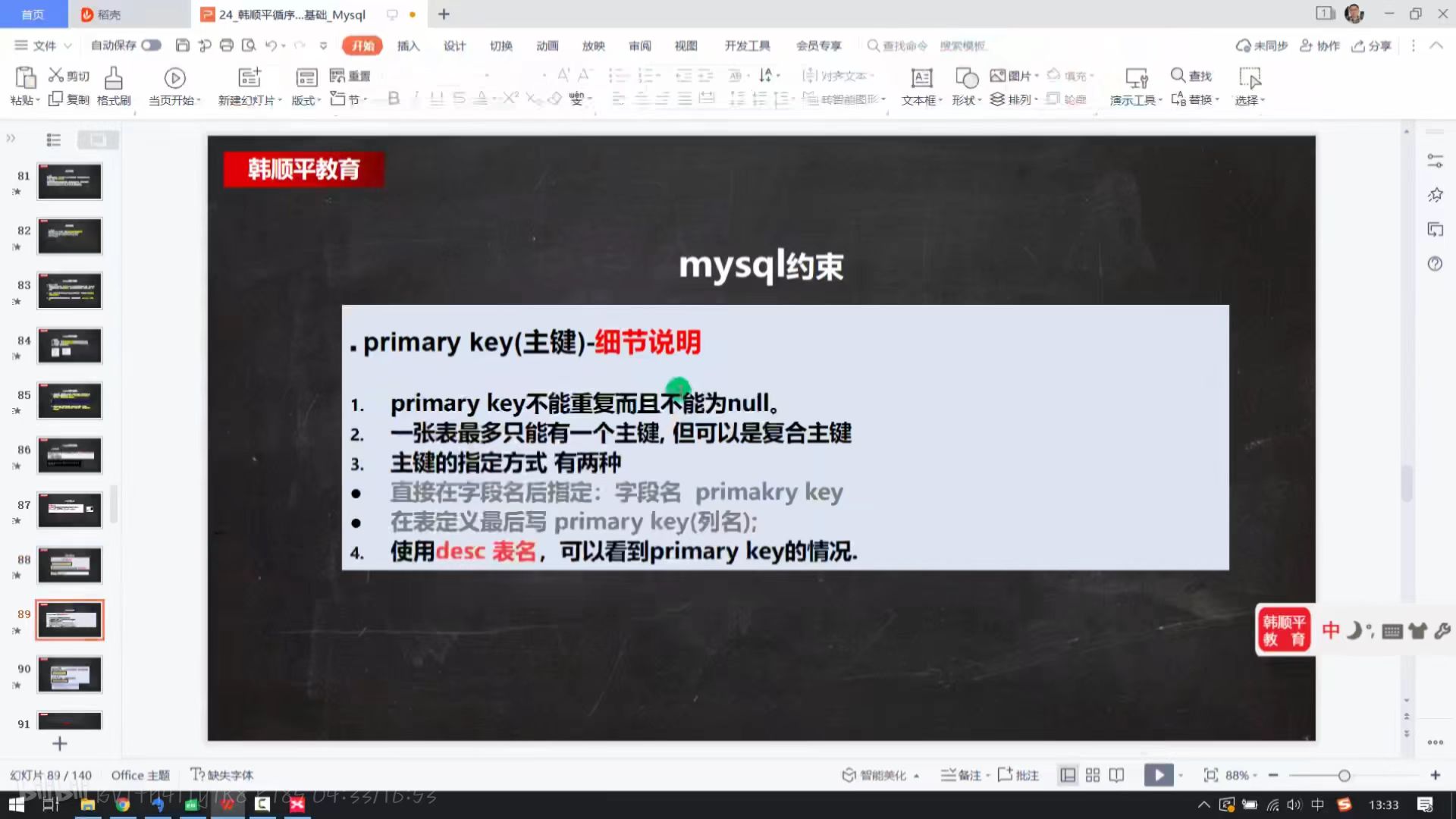Open the Start (开始) ribbon tab

pos(362,45)
